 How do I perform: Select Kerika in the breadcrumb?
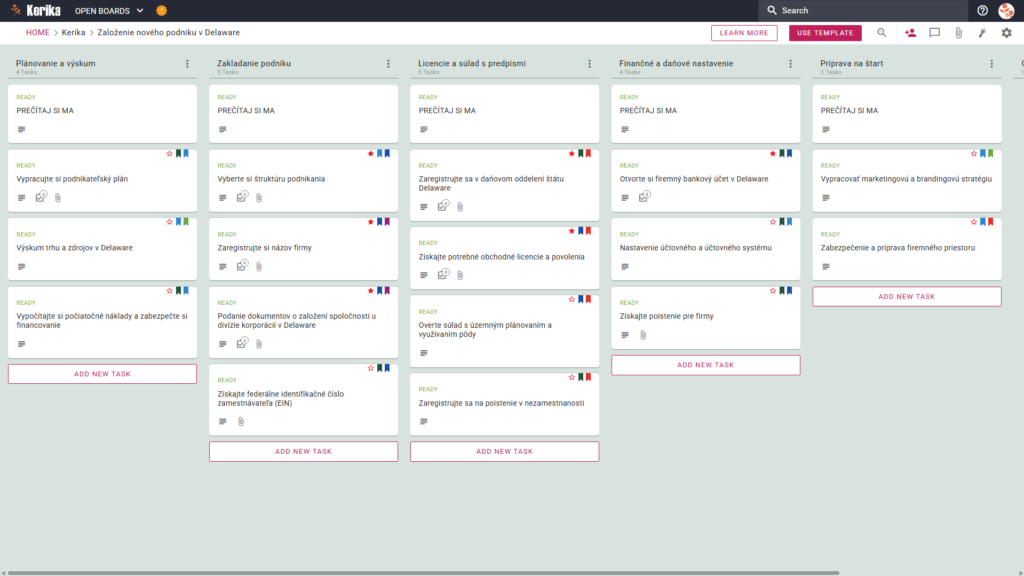[73, 33]
